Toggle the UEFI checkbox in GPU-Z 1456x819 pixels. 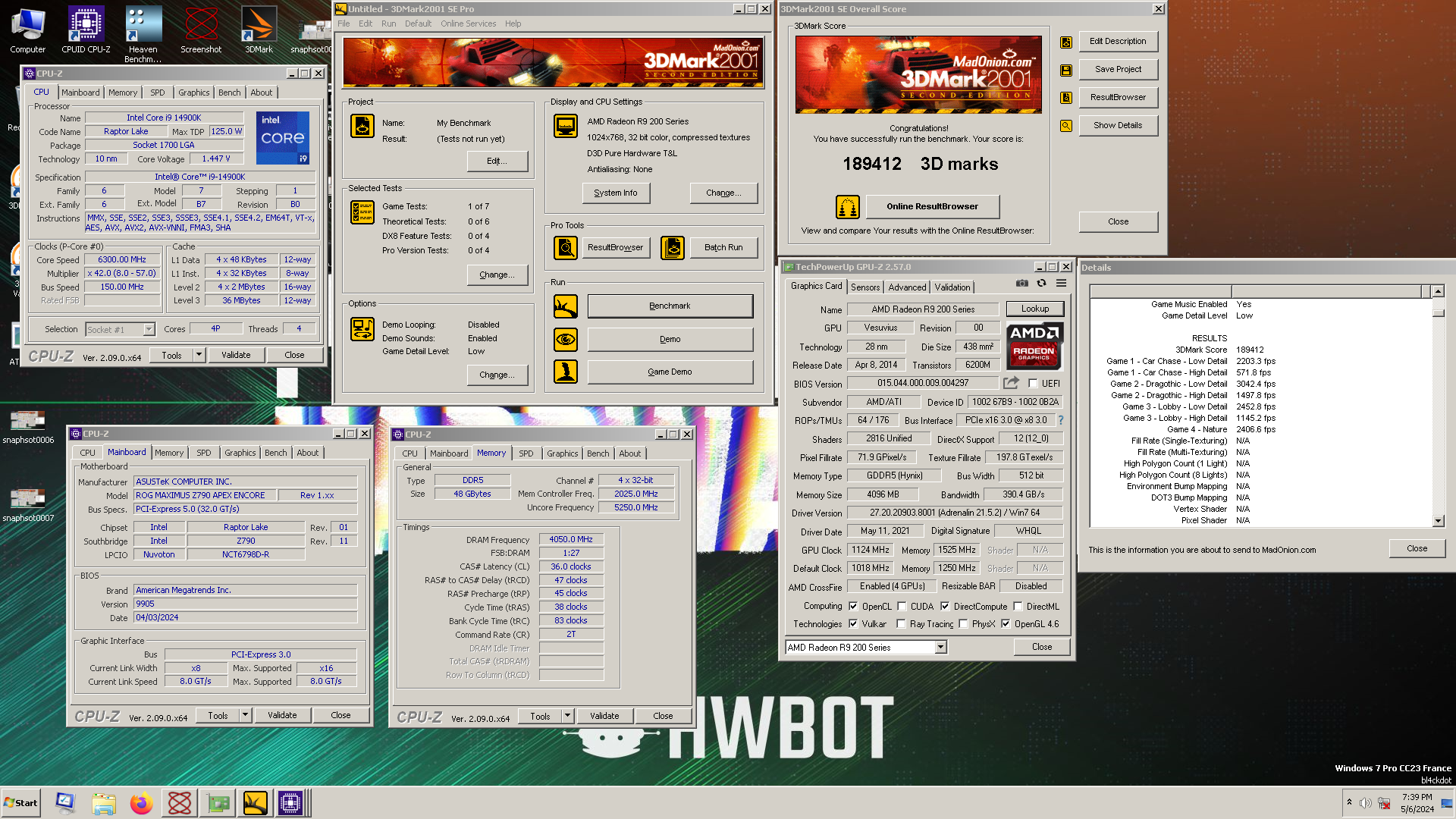coord(1033,384)
